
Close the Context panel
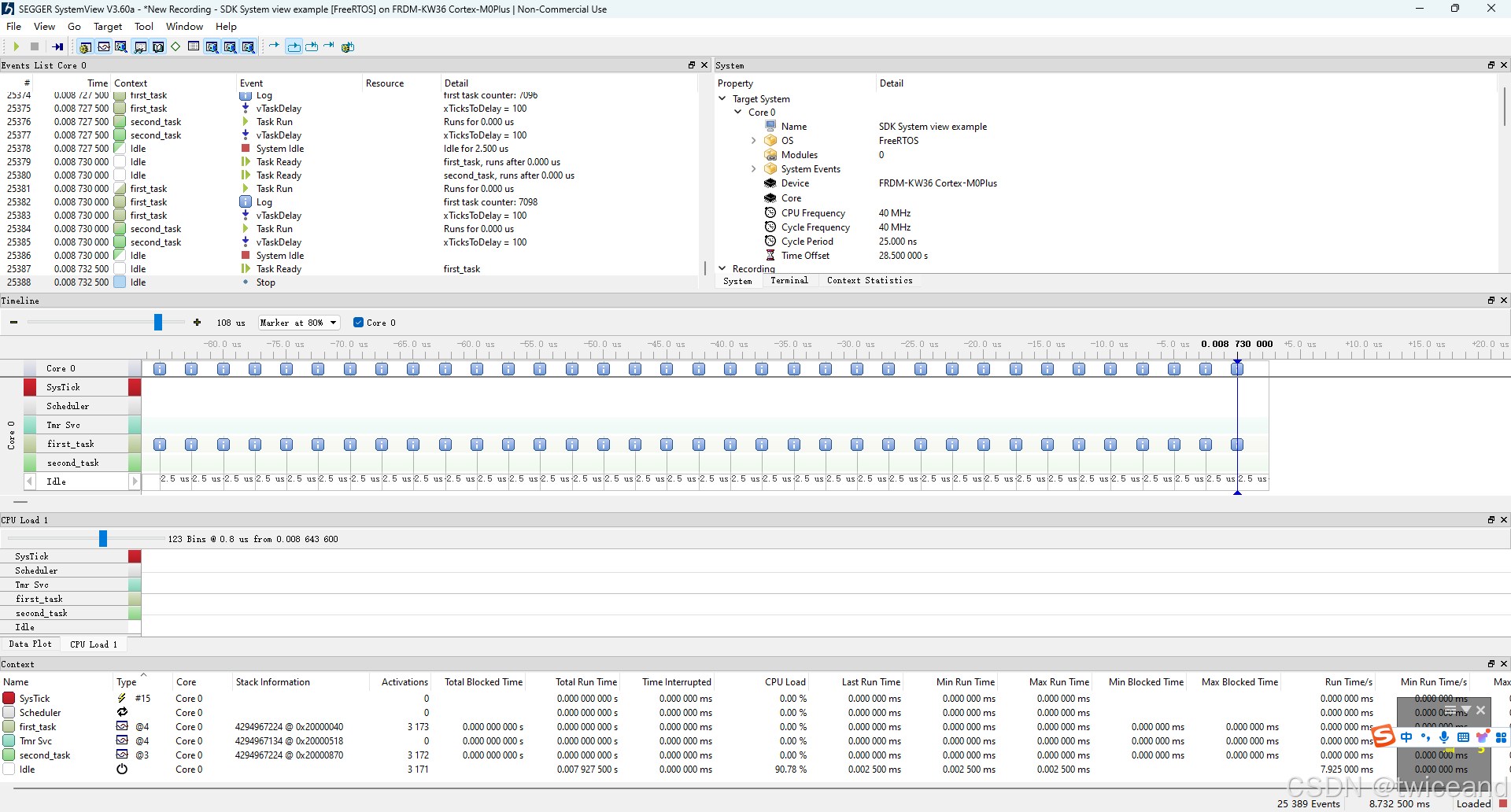[1504, 664]
